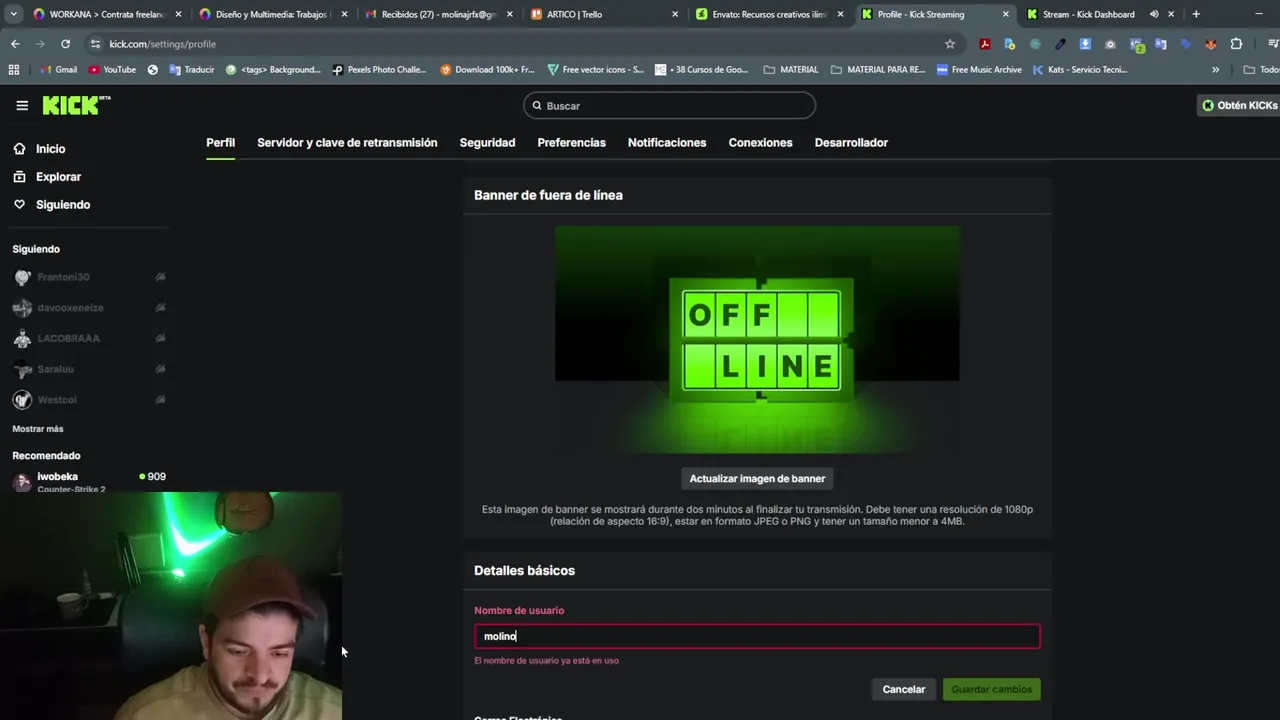Open the tab search dropdown arrow
The height and width of the screenshot is (720, 1280).
point(14,14)
